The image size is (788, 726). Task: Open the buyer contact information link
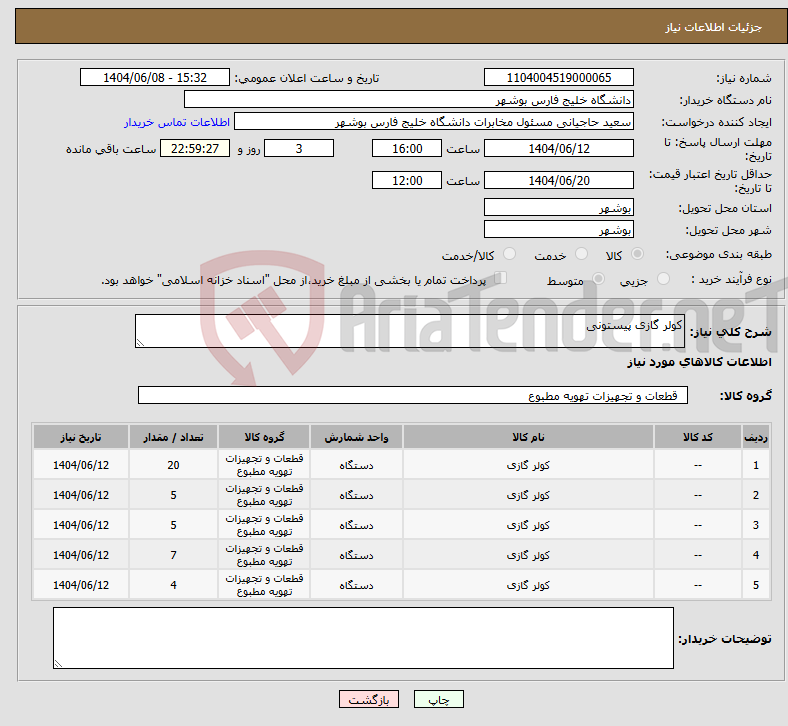(x=177, y=122)
